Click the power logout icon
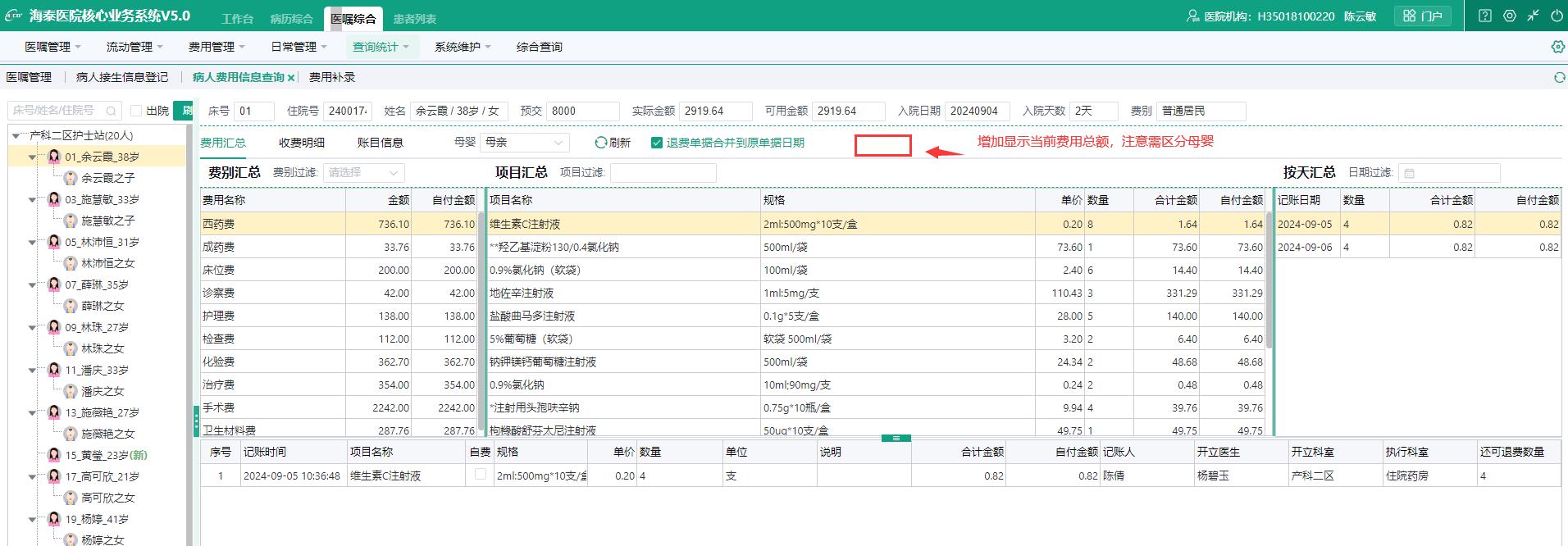This screenshot has height=546, width=1568. 1557,16
